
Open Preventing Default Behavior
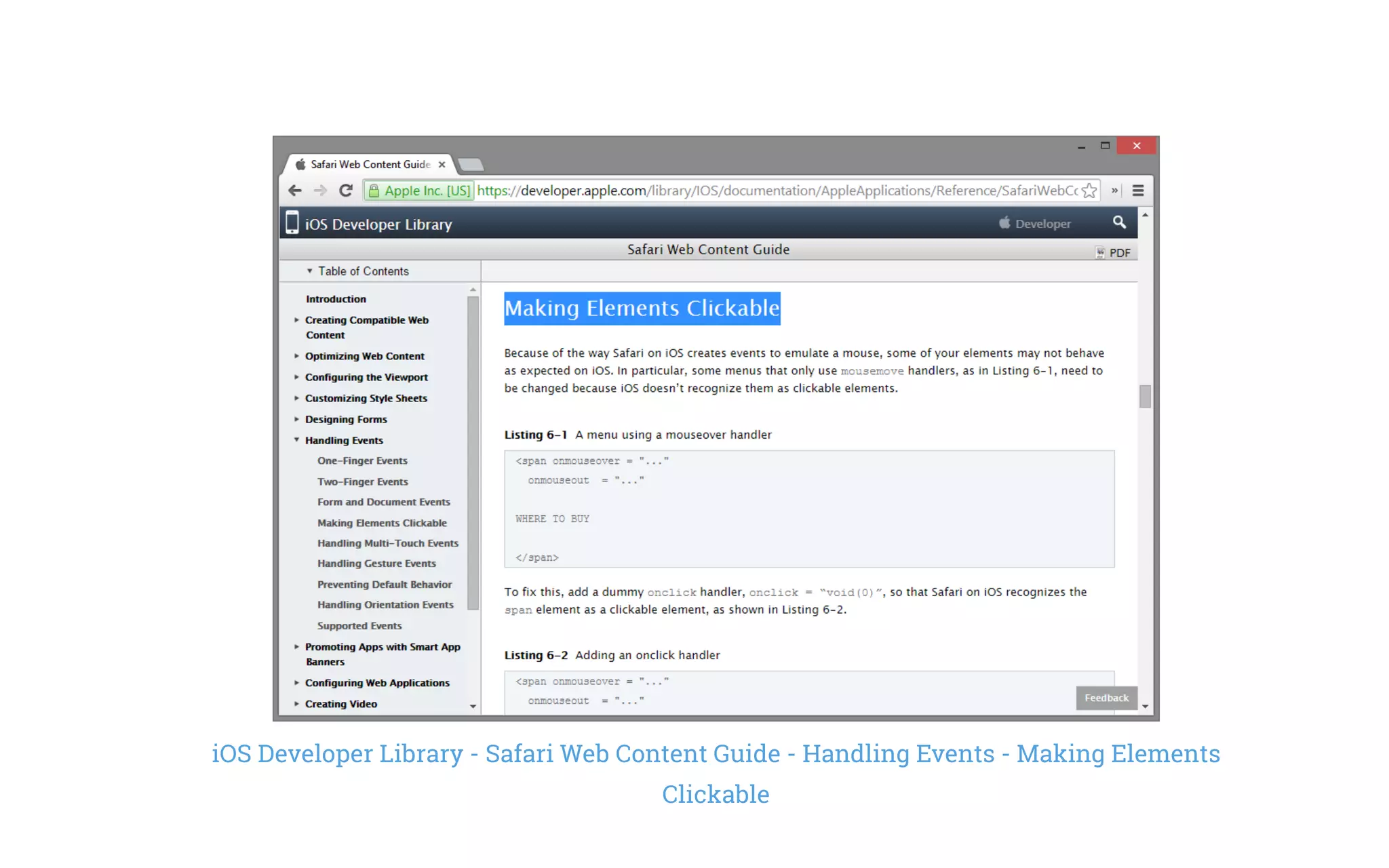385,585
